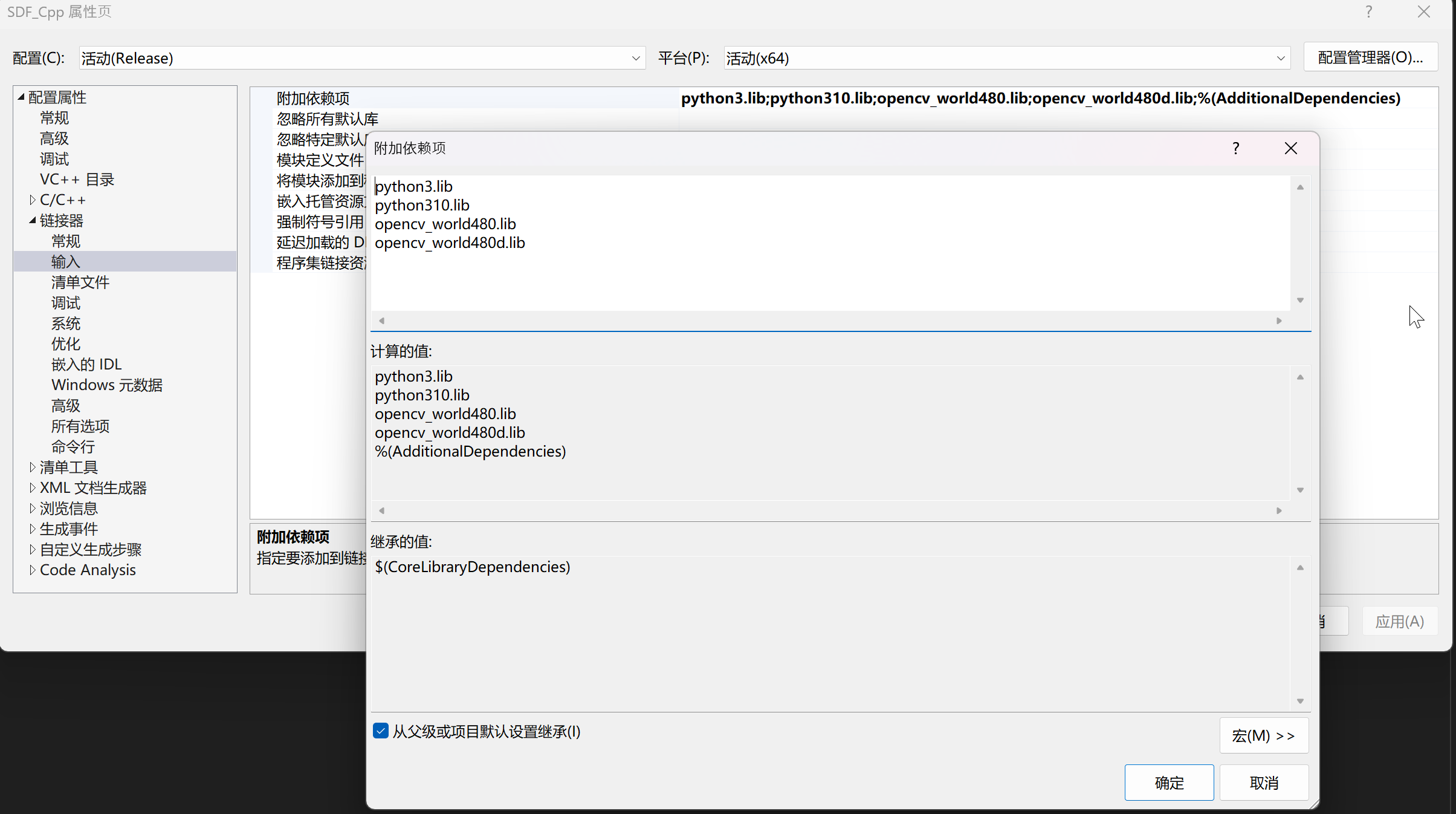Click inside the dependencies text edit area
The height and width of the screenshot is (814, 1456).
[828, 272]
